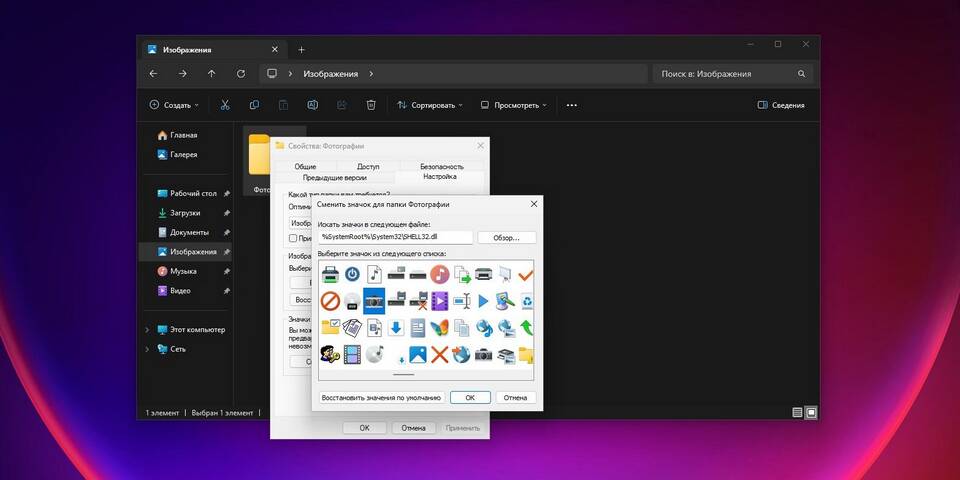Pick the purple video play icon
Screen dimensions: 960x480
[x=439, y=301]
